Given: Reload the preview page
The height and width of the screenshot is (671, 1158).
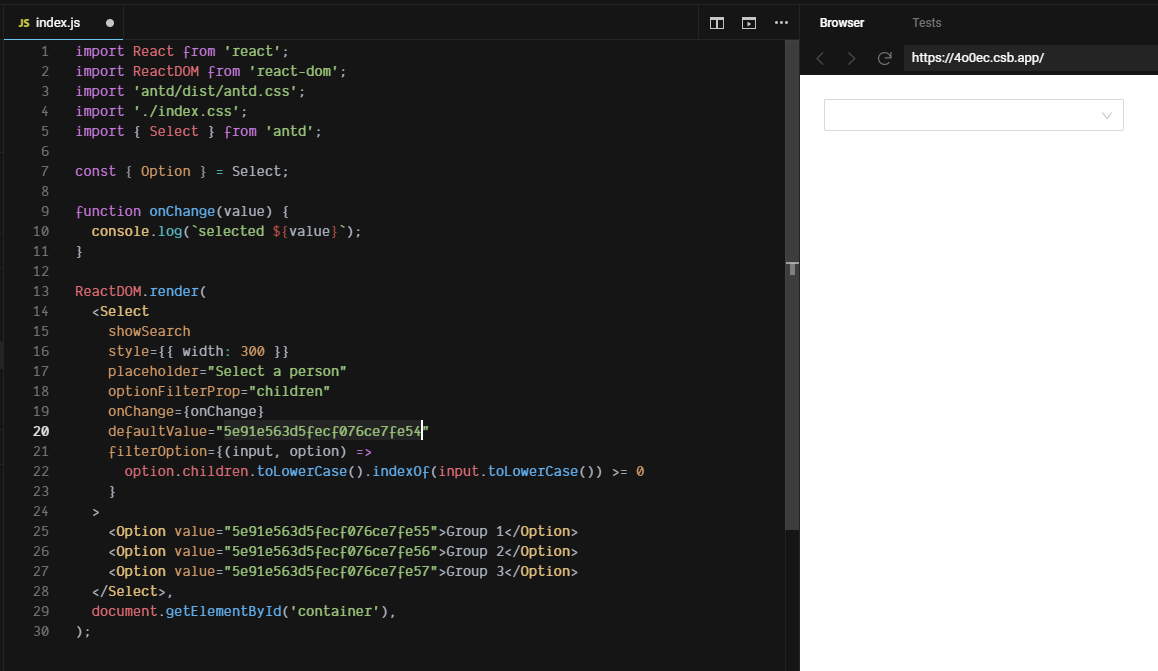Looking at the screenshot, I should tap(884, 58).
